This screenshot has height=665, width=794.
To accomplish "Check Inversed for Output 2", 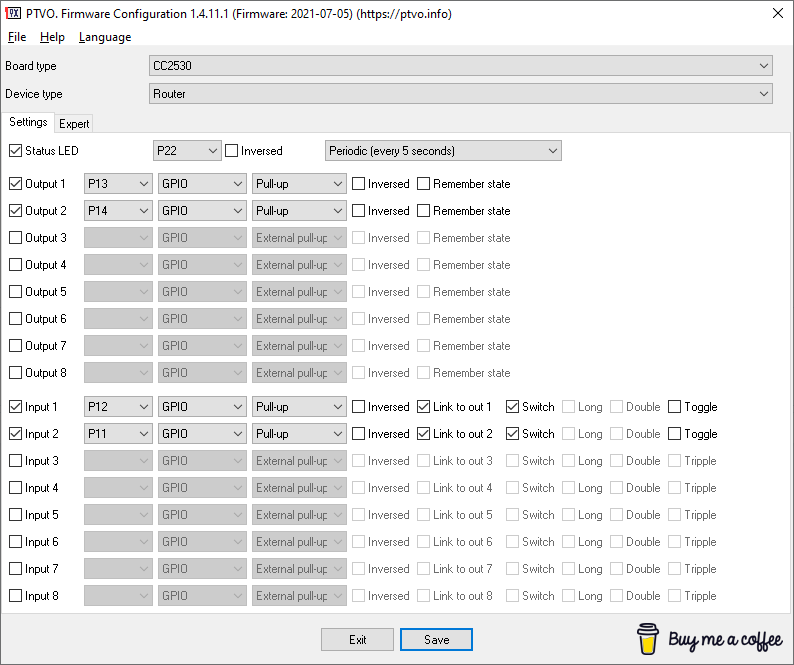I will [x=359, y=211].
